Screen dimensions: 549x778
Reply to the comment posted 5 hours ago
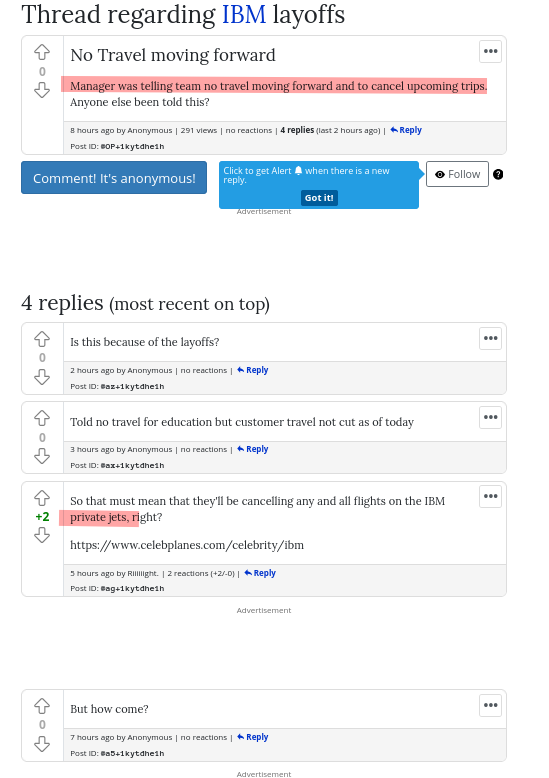click(x=260, y=573)
